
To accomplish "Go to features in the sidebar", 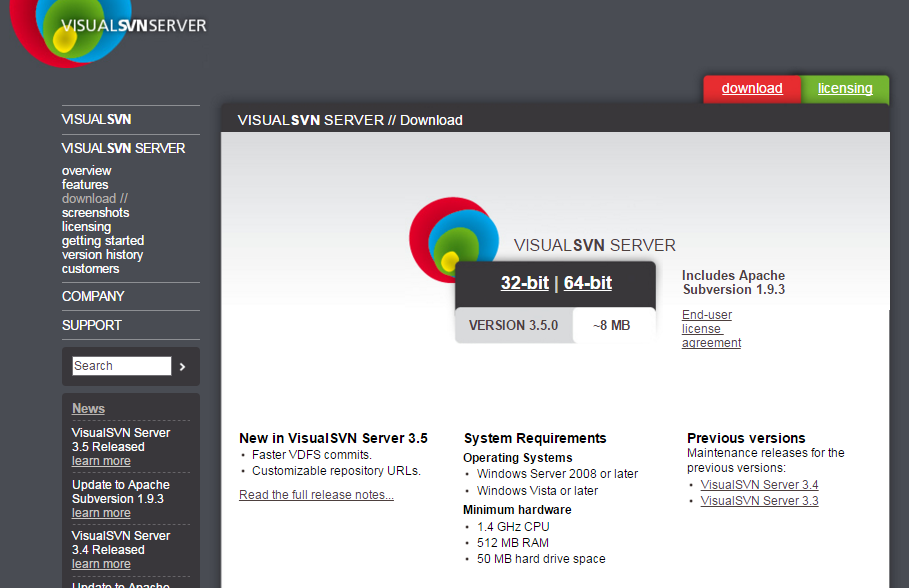I will click(85, 185).
